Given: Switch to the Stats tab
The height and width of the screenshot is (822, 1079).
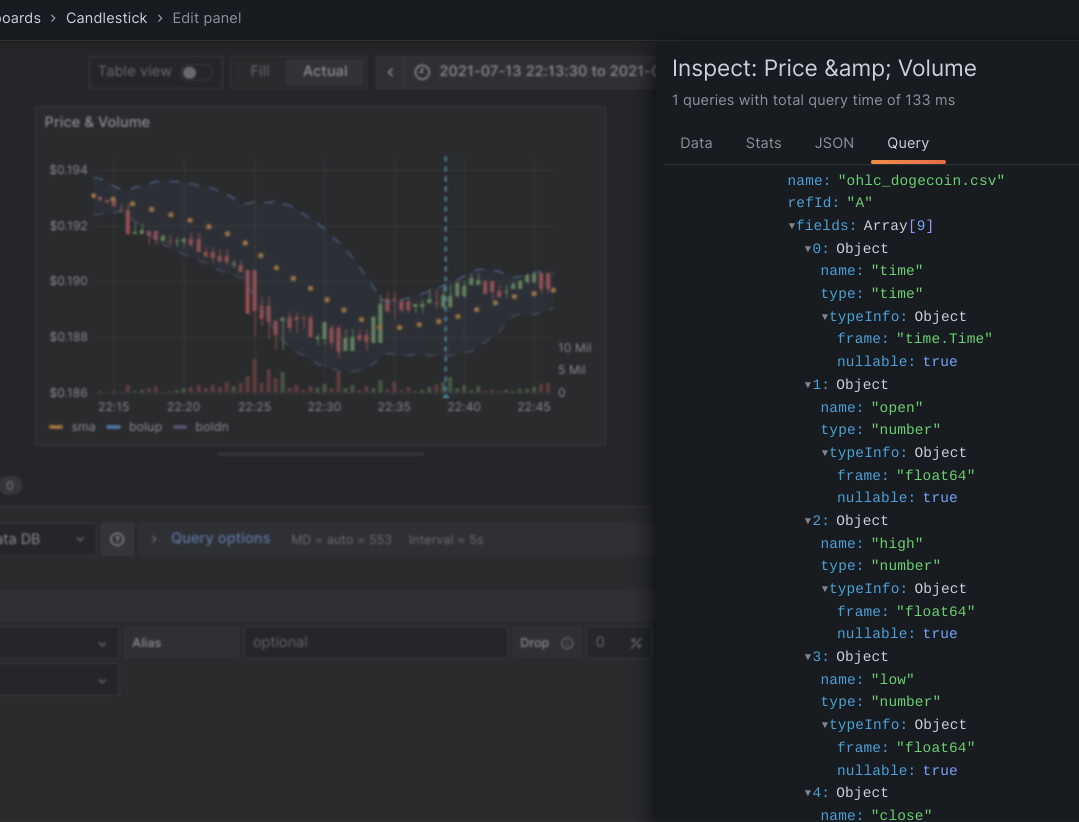Looking at the screenshot, I should click(x=763, y=143).
